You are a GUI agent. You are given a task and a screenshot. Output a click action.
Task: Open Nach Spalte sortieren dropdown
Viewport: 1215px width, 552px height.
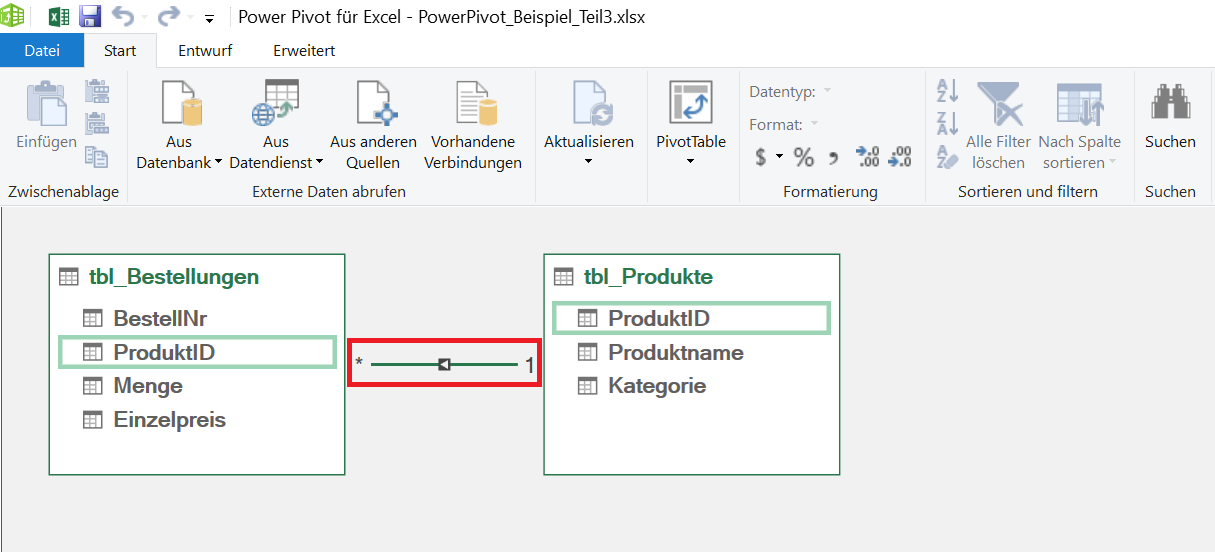[1079, 125]
